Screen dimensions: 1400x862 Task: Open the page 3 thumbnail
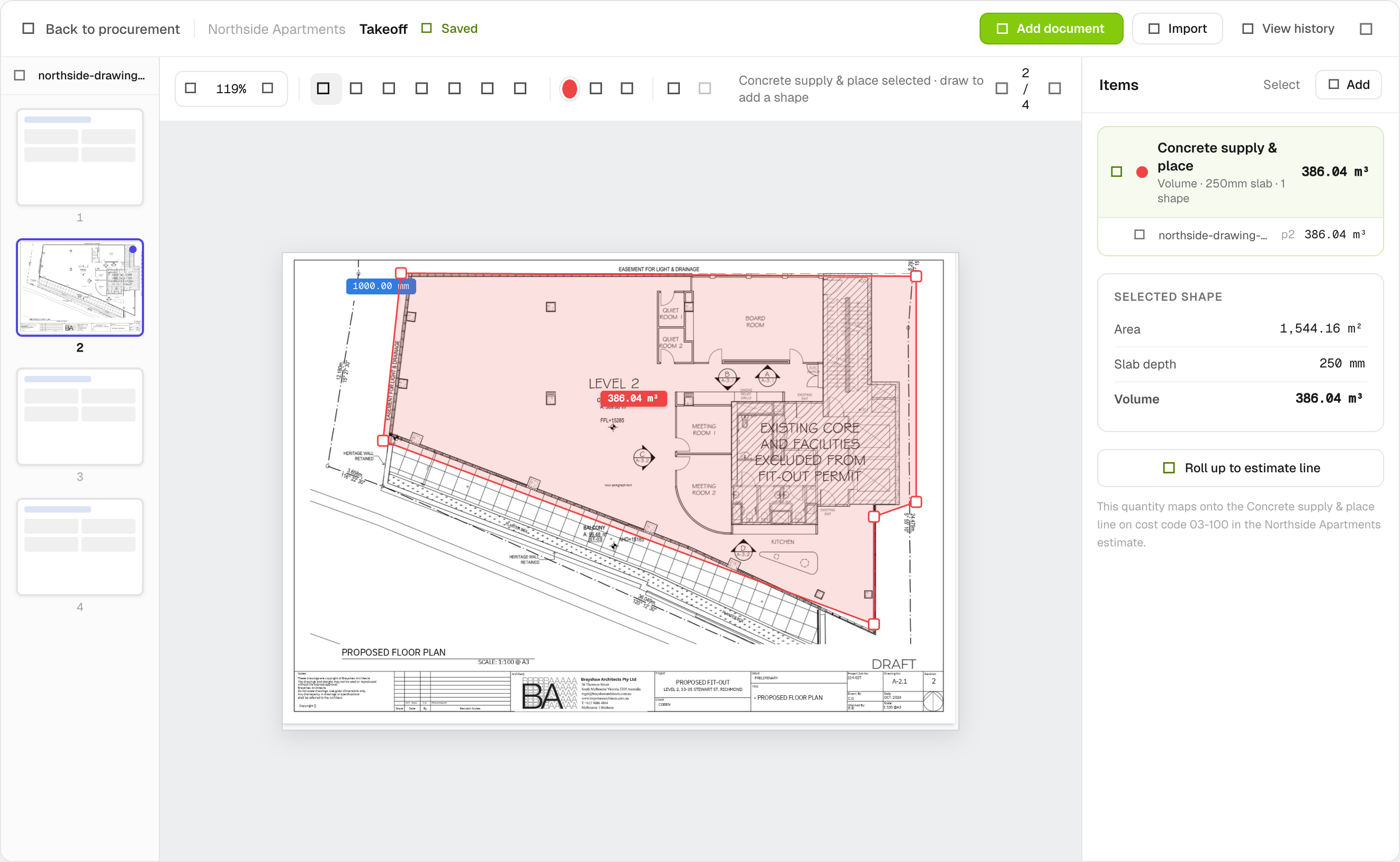[80, 416]
